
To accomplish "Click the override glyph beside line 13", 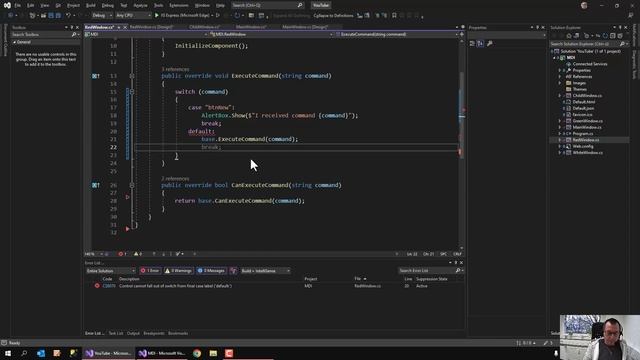I will point(96,76).
